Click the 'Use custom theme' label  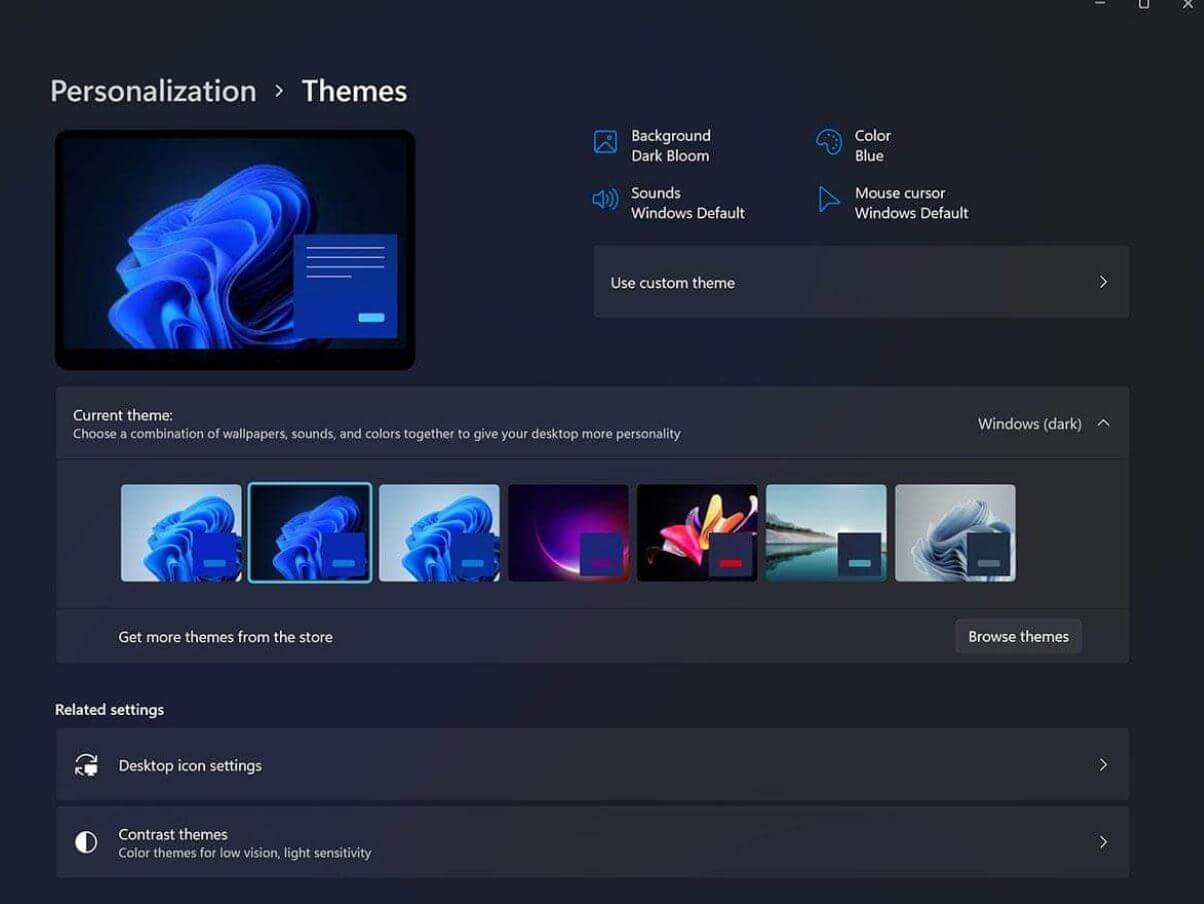(x=672, y=283)
